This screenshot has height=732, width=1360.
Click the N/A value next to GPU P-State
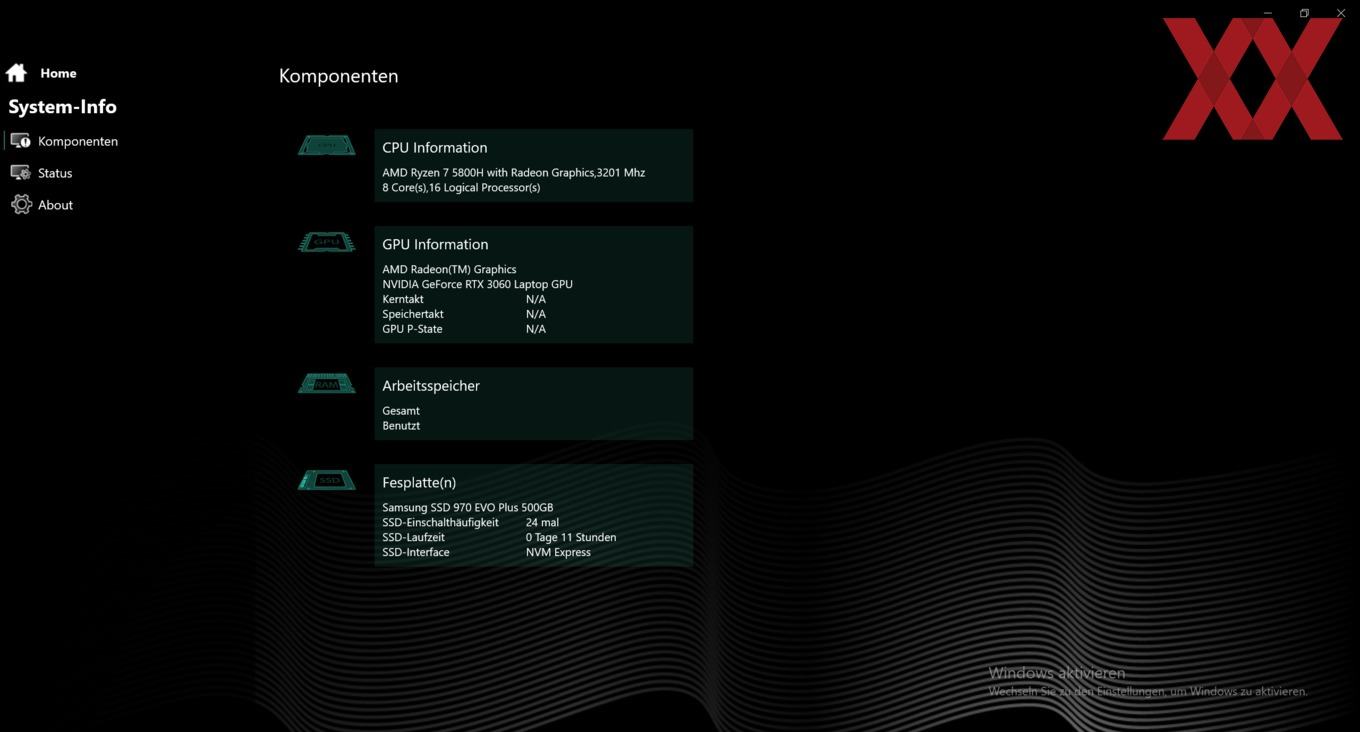(x=536, y=329)
